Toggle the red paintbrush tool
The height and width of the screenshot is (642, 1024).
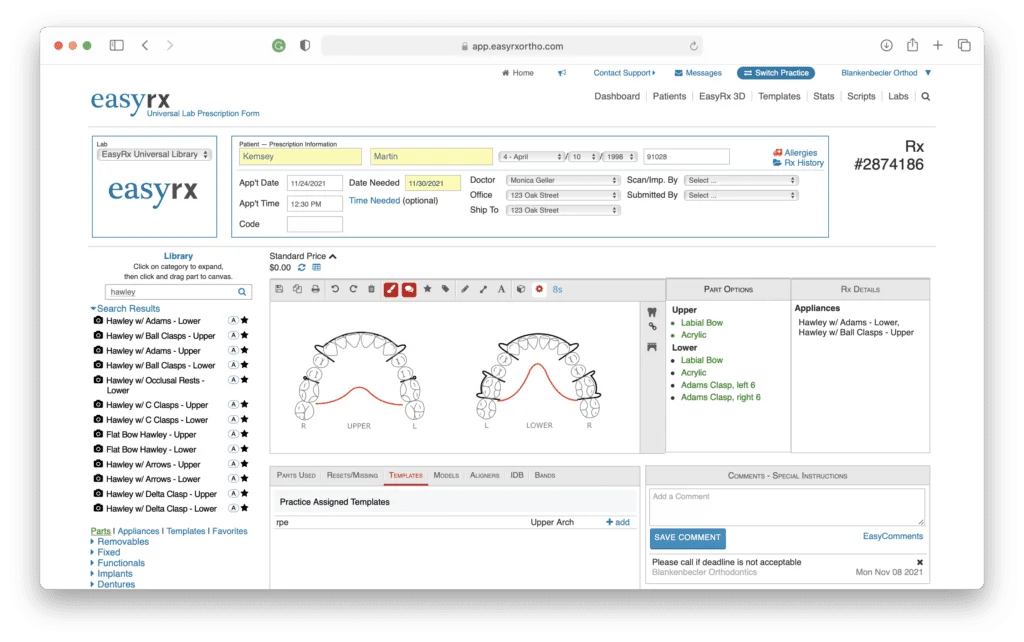tap(391, 289)
